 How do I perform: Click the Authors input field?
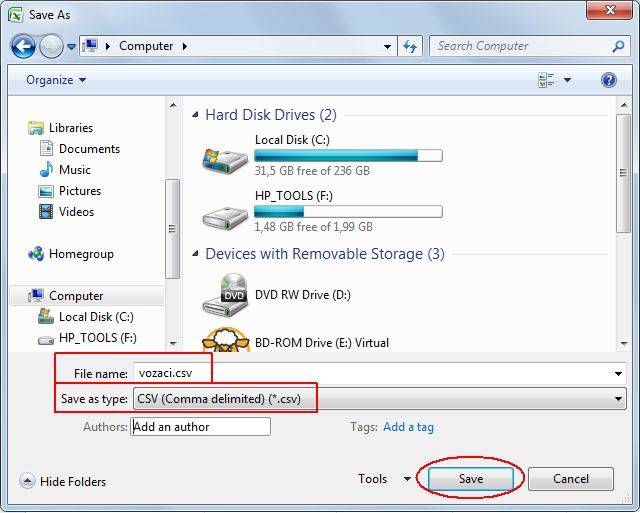[200, 427]
